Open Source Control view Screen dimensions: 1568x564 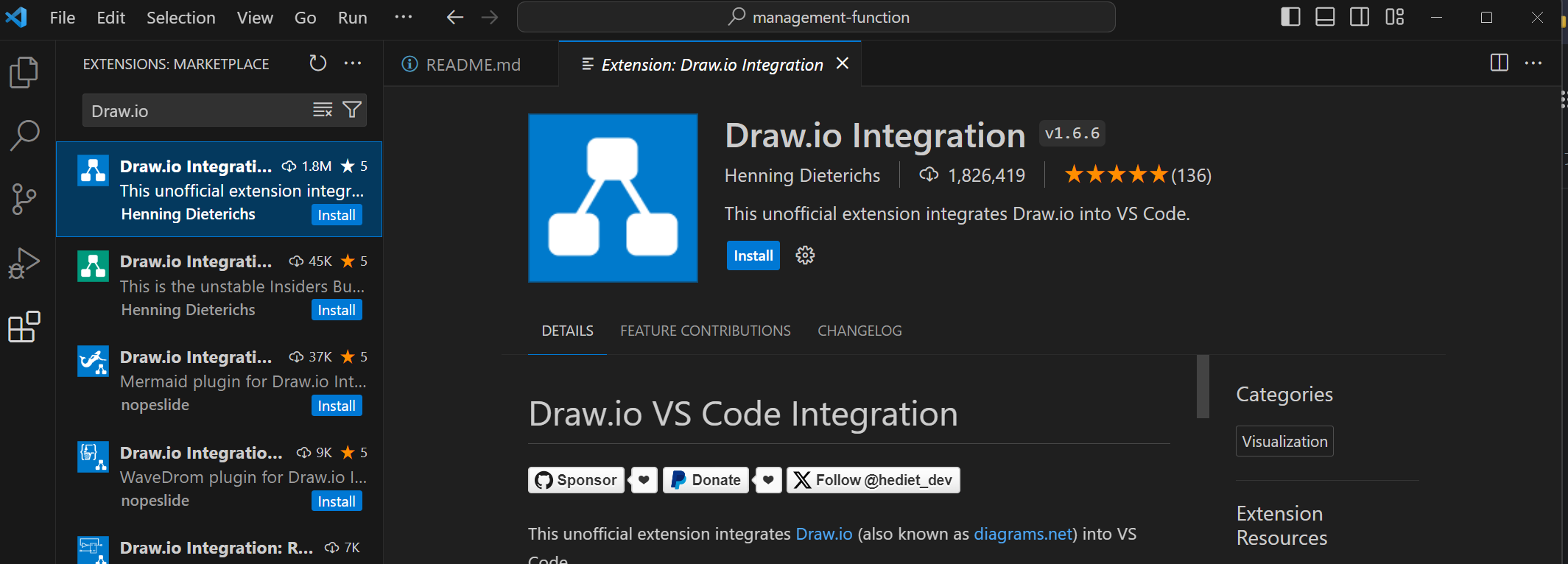coord(24,199)
